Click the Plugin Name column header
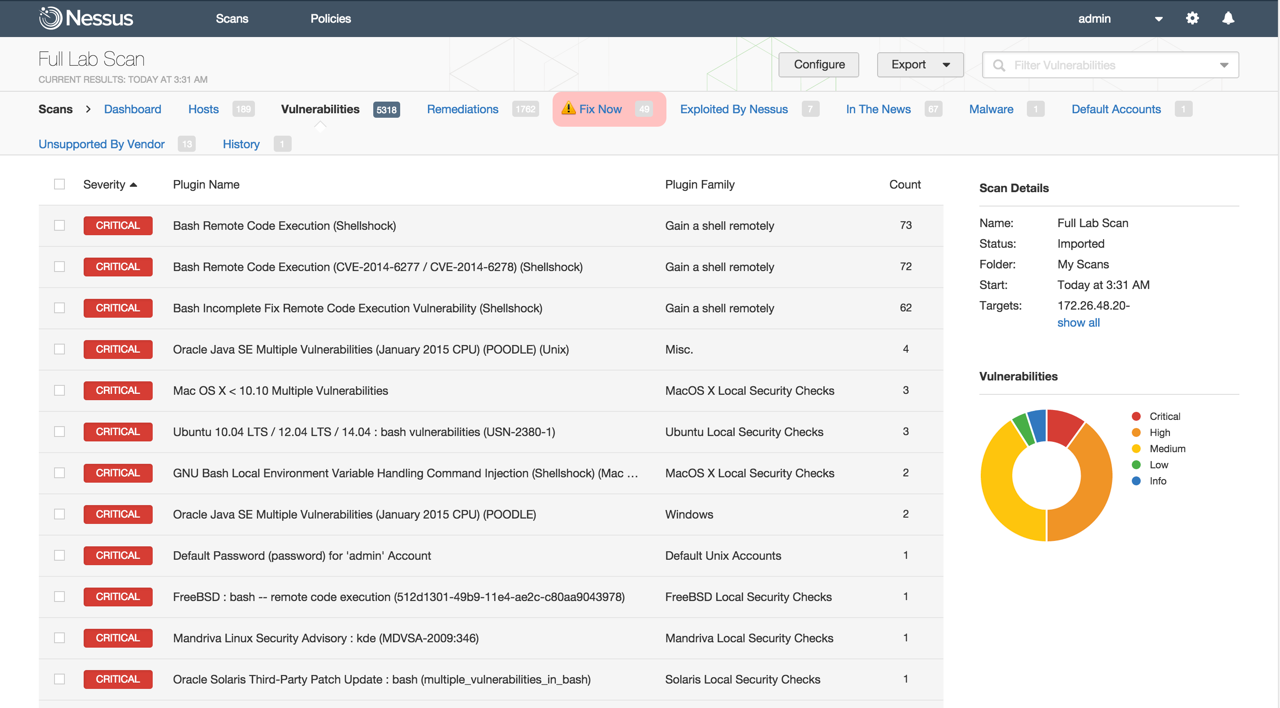The width and height of the screenshot is (1280, 708). click(x=206, y=184)
